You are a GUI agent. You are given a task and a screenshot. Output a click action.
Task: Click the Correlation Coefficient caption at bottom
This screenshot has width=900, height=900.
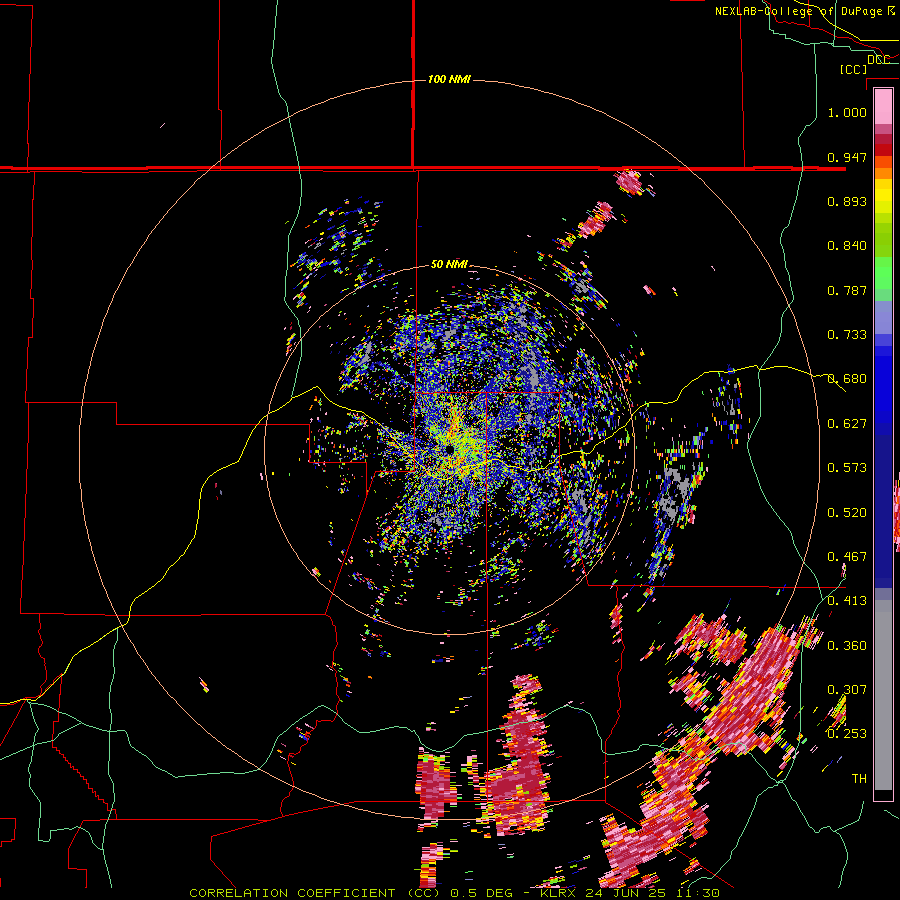(x=454, y=893)
